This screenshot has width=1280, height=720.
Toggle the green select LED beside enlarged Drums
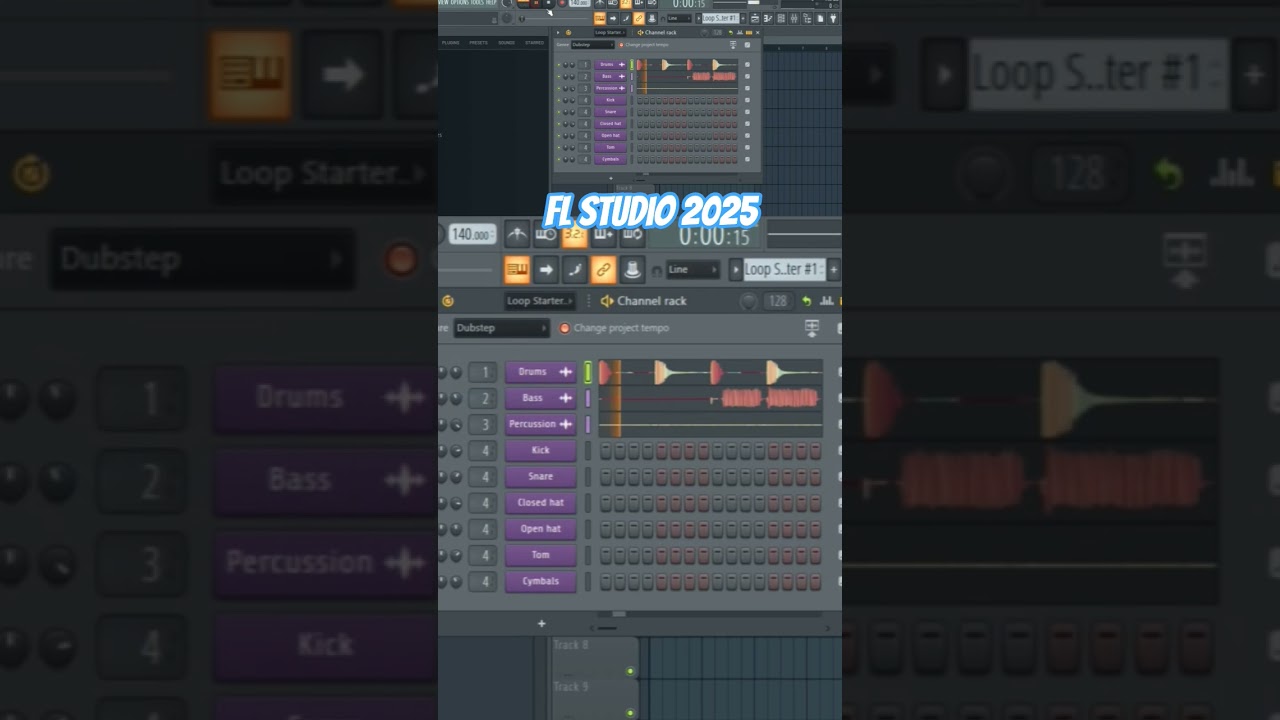pyautogui.click(x=588, y=372)
